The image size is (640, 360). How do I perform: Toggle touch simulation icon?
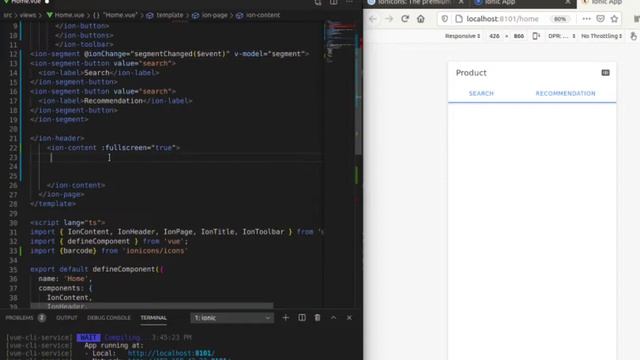point(633,36)
